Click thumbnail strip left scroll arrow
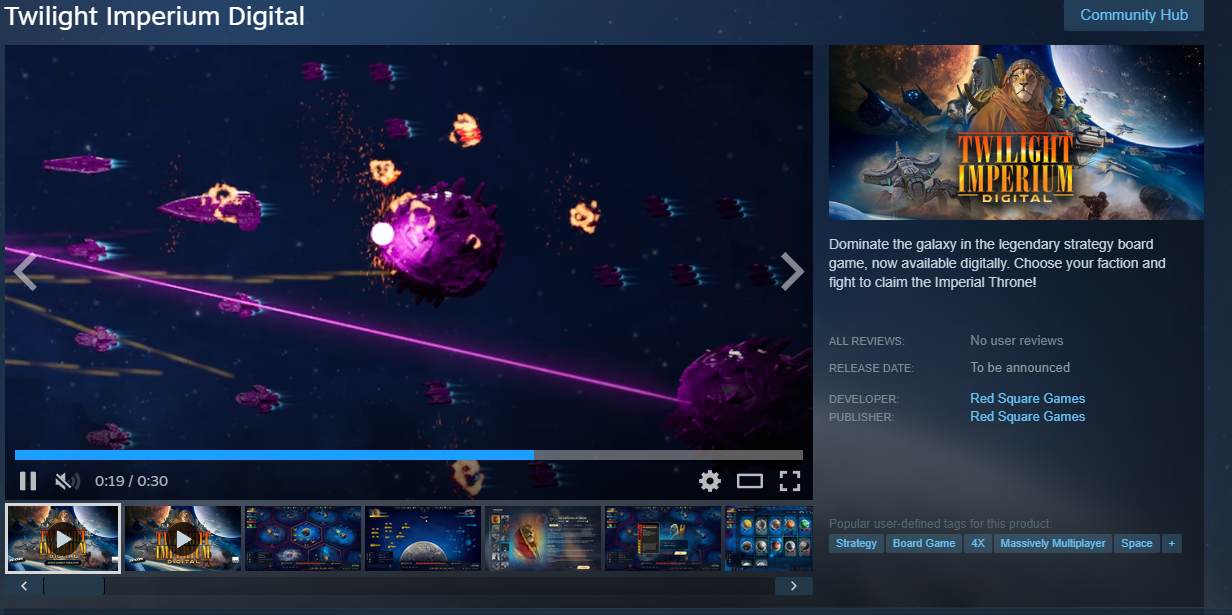Screen dimensions: 1232x615 (x=24, y=586)
